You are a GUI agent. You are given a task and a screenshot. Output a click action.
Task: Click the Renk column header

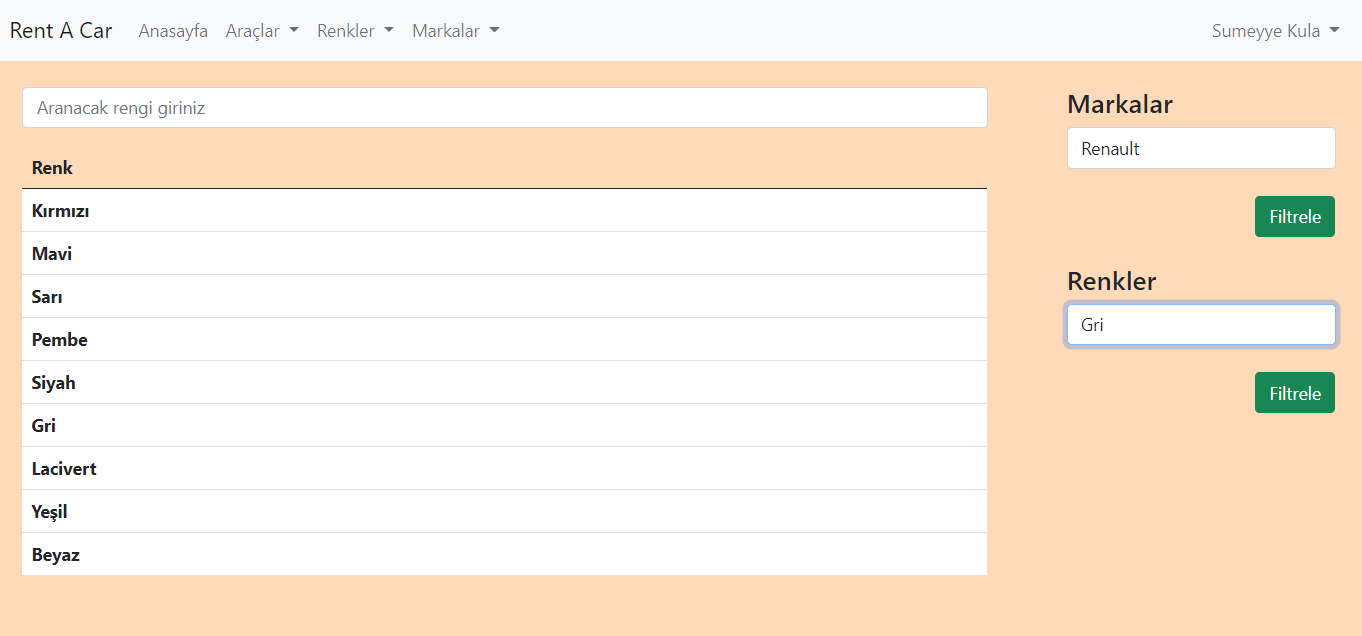pos(52,167)
